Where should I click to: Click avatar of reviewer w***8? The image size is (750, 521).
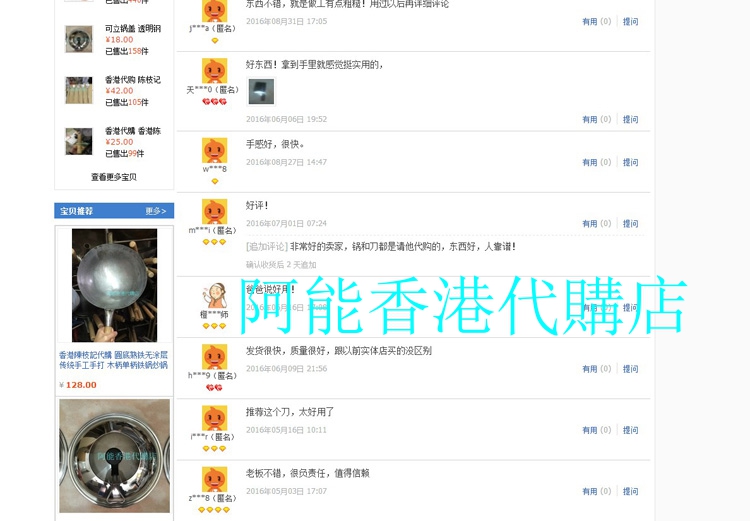[x=214, y=151]
